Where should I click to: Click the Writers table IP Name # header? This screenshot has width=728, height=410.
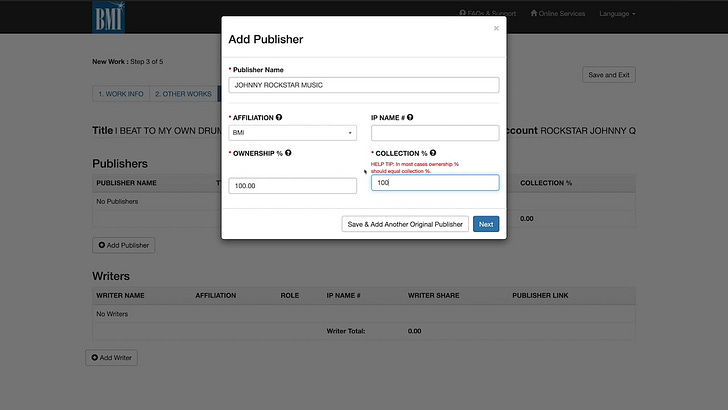pos(344,295)
